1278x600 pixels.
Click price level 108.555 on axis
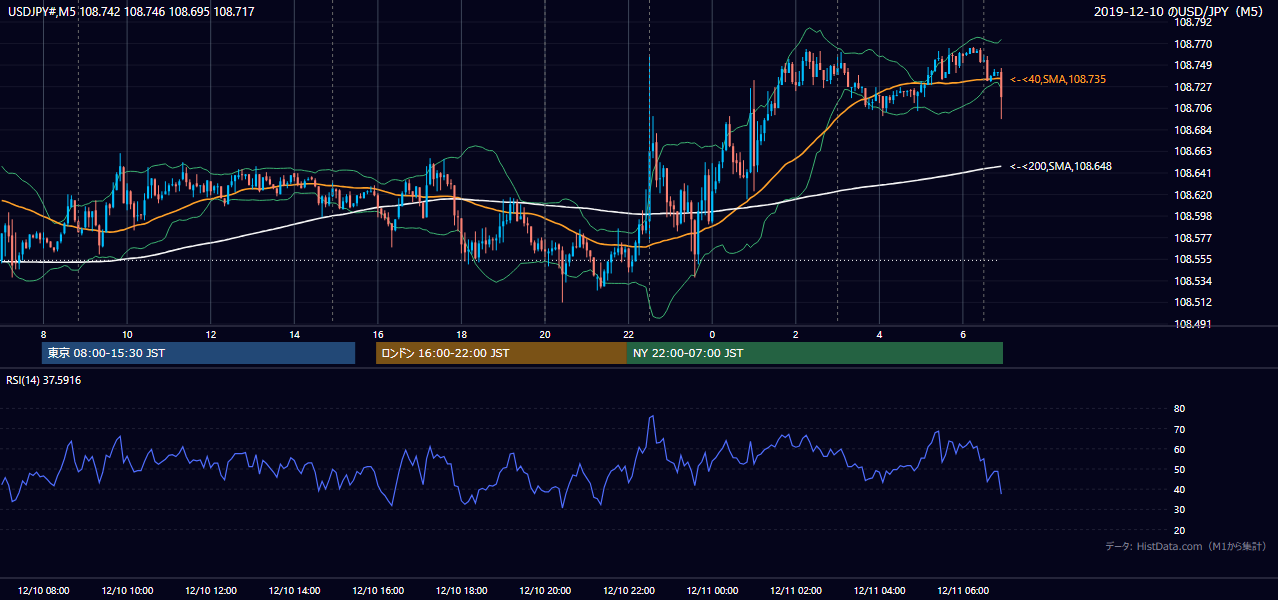point(1192,259)
